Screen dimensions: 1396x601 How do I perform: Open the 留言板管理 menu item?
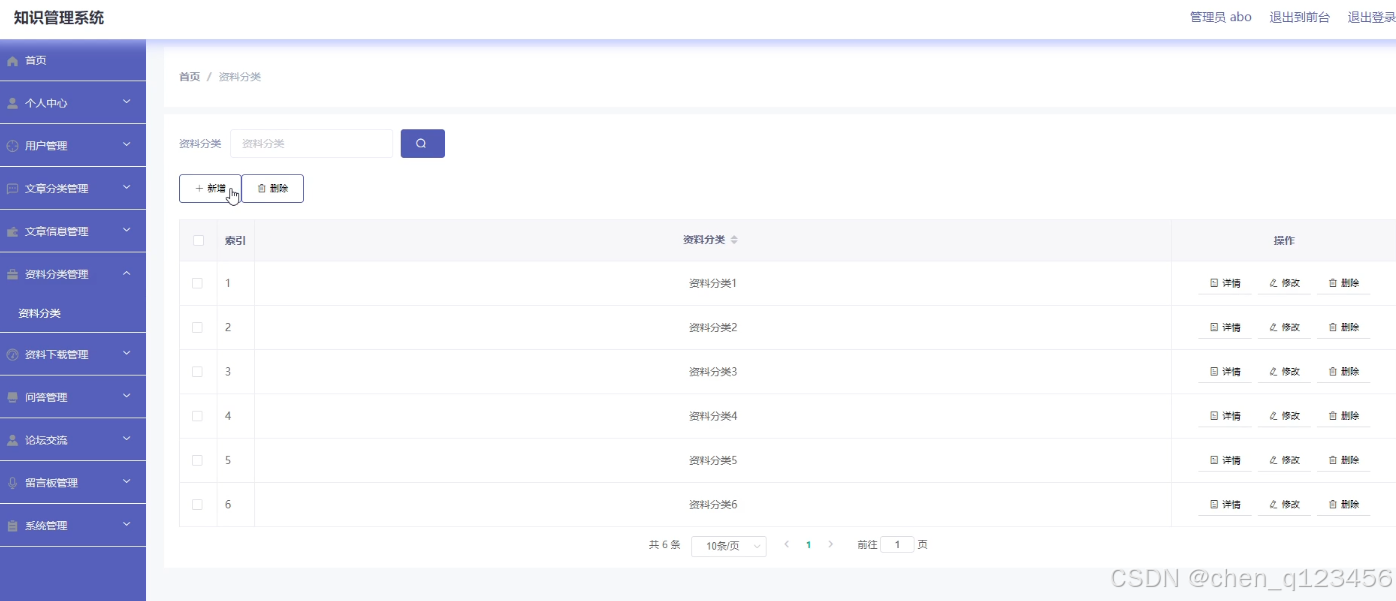pyautogui.click(x=73, y=483)
